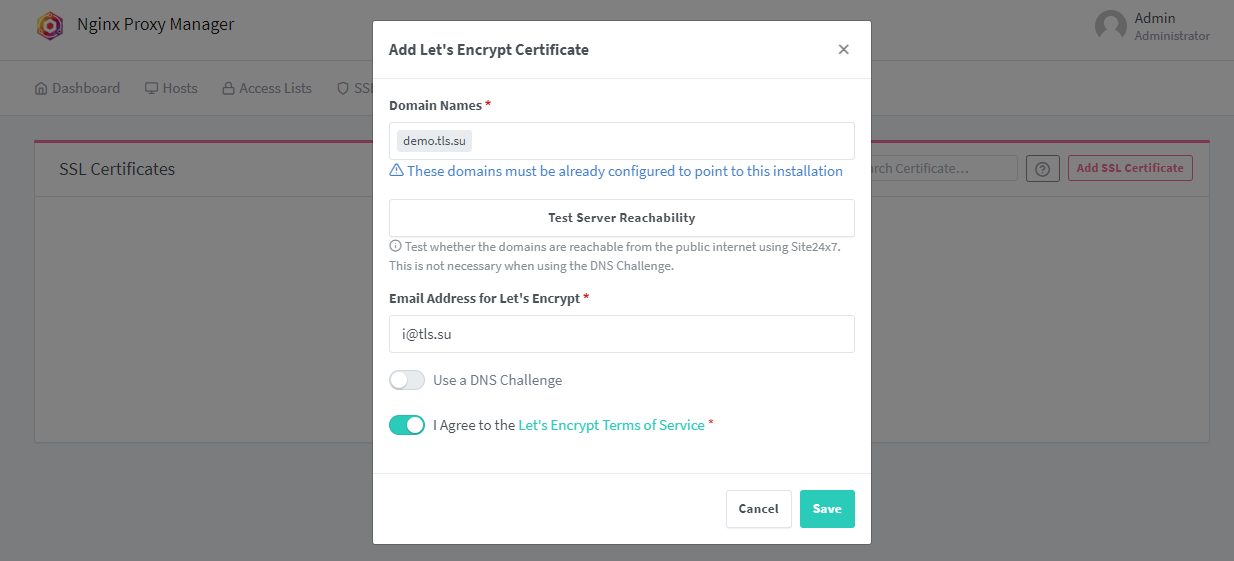Open the help question mark icon
This screenshot has width=1234, height=561.
point(1043,168)
